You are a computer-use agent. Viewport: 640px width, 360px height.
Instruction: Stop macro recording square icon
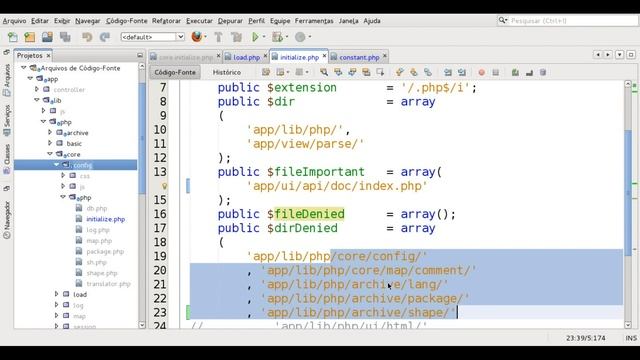click(496, 72)
